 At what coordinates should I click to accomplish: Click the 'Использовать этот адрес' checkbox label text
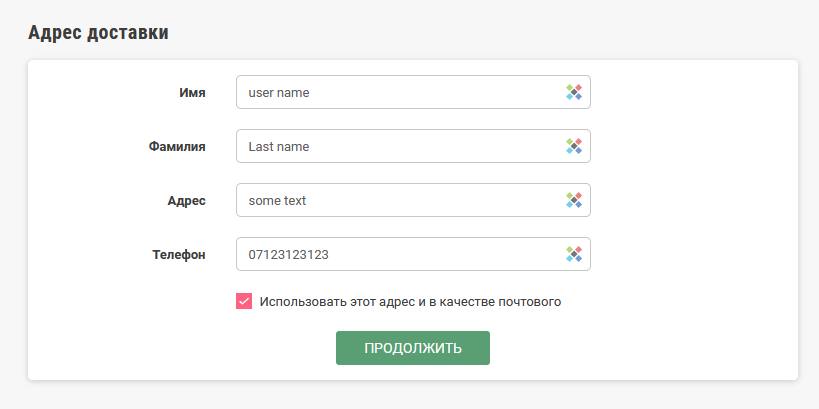(410, 301)
